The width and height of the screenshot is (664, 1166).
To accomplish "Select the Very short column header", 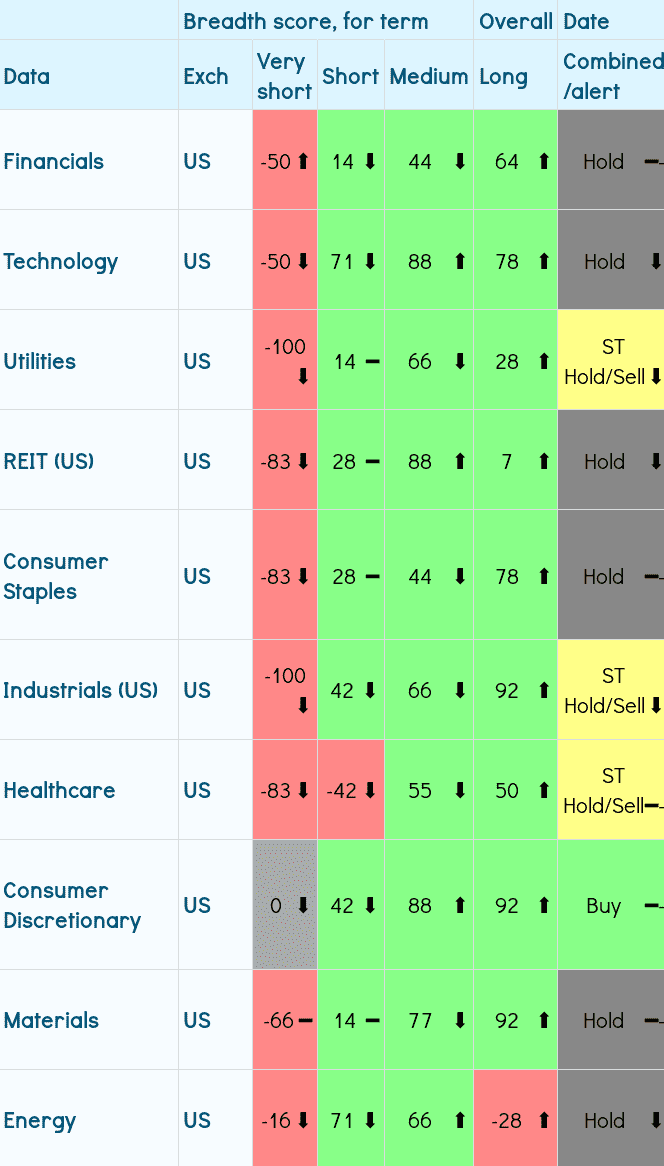I will coord(284,76).
